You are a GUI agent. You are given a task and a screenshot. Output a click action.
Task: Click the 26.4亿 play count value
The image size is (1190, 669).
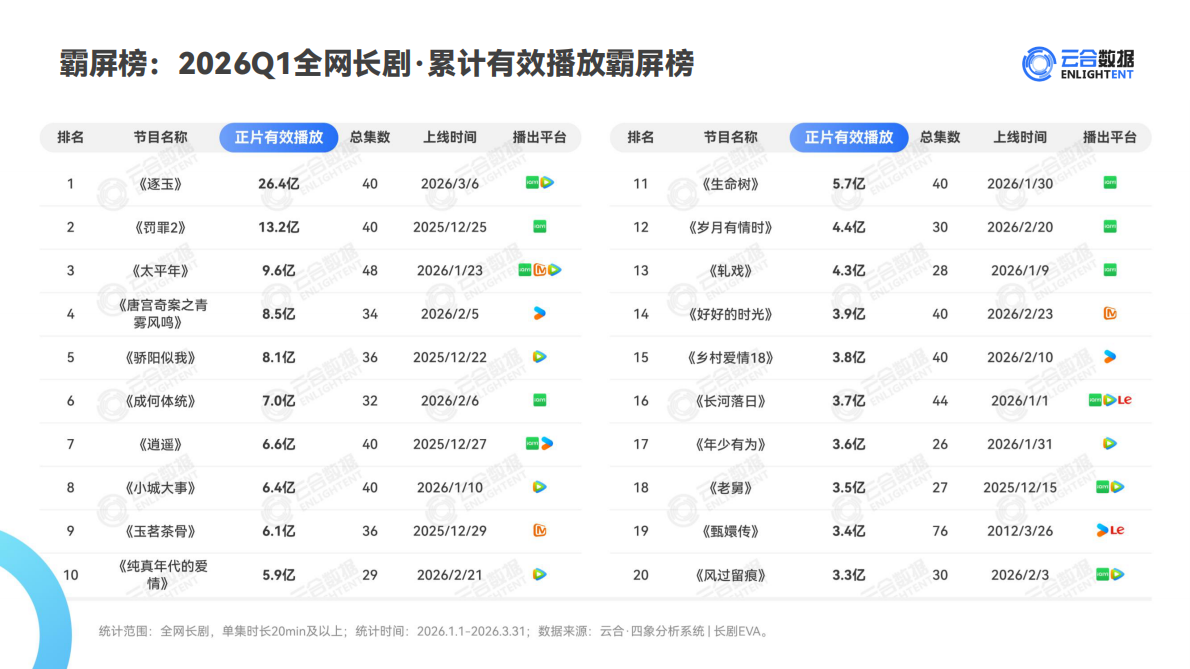pos(279,184)
